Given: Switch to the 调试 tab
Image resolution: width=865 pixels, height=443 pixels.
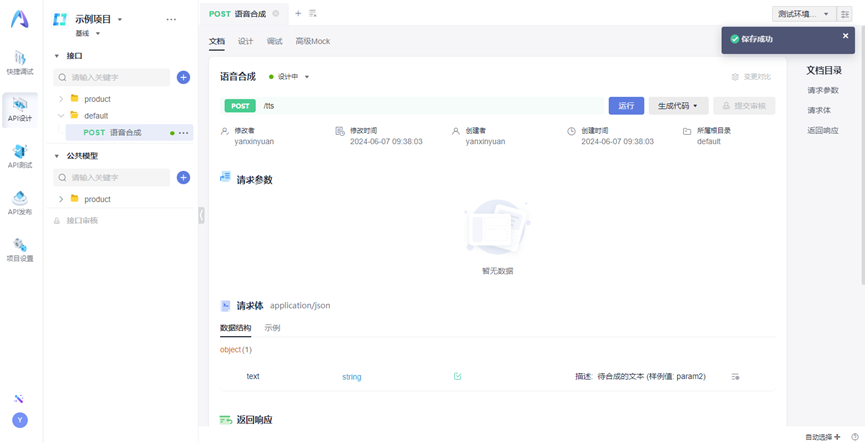Looking at the screenshot, I should tap(274, 41).
